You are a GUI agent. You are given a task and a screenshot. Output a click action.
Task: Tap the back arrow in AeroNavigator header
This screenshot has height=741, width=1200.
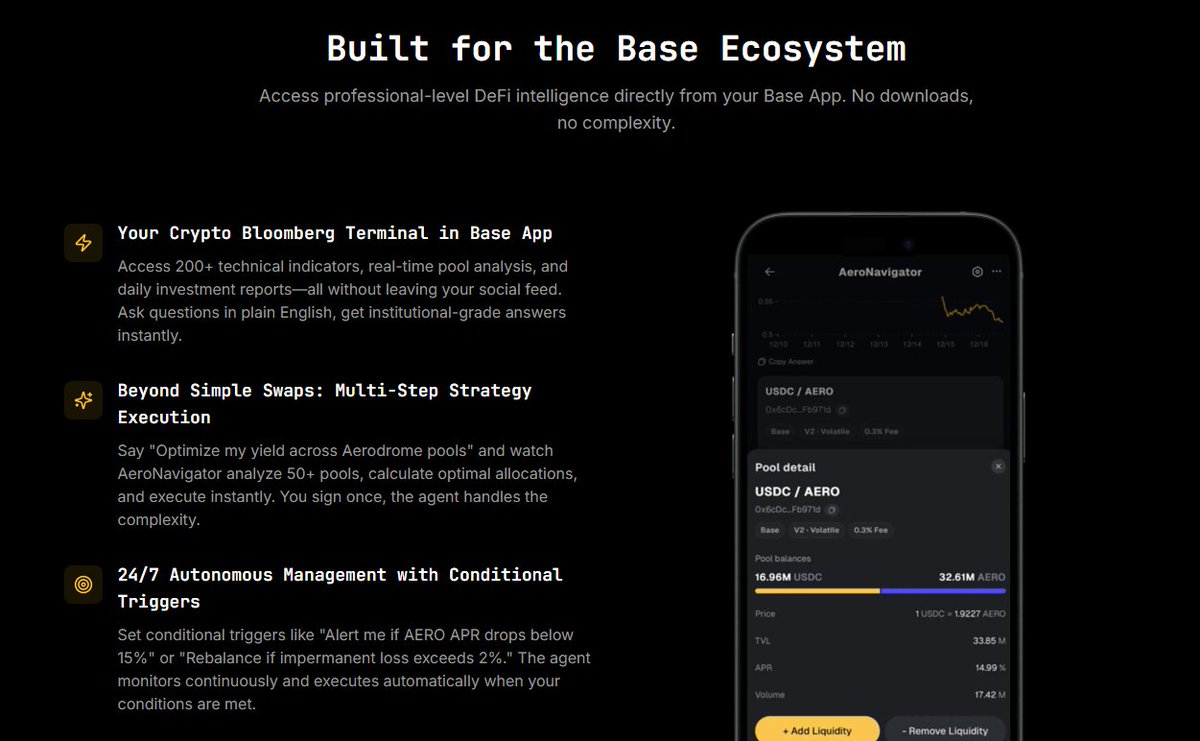tap(769, 272)
